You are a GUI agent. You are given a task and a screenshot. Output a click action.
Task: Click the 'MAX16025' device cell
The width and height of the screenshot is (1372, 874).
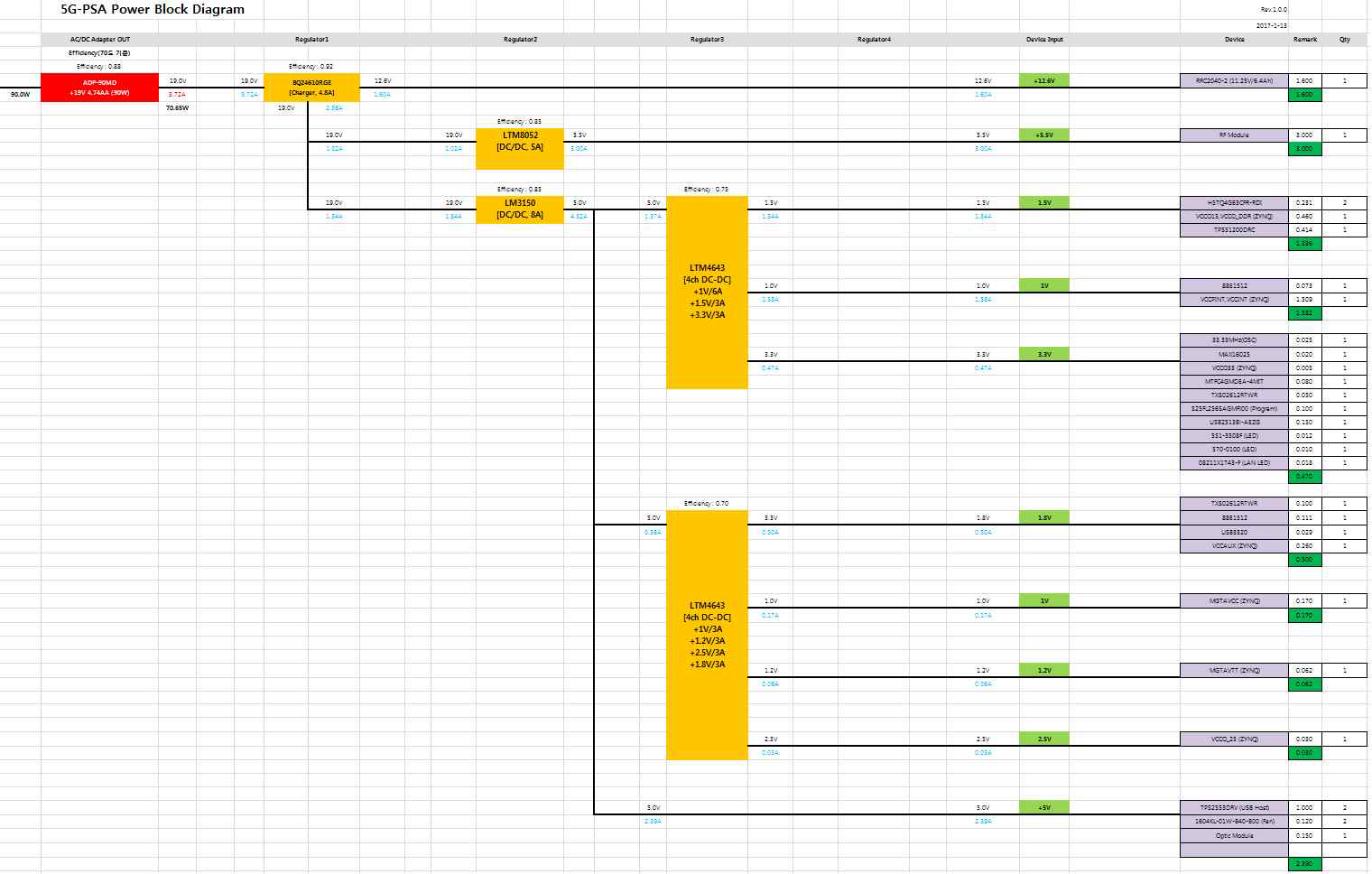1234,354
